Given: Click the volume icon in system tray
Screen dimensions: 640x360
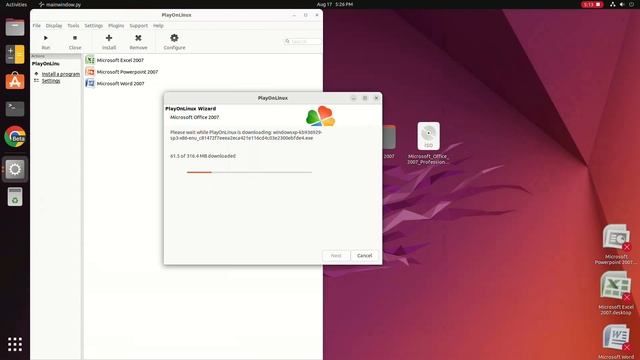Looking at the screenshot, I should (622, 4).
